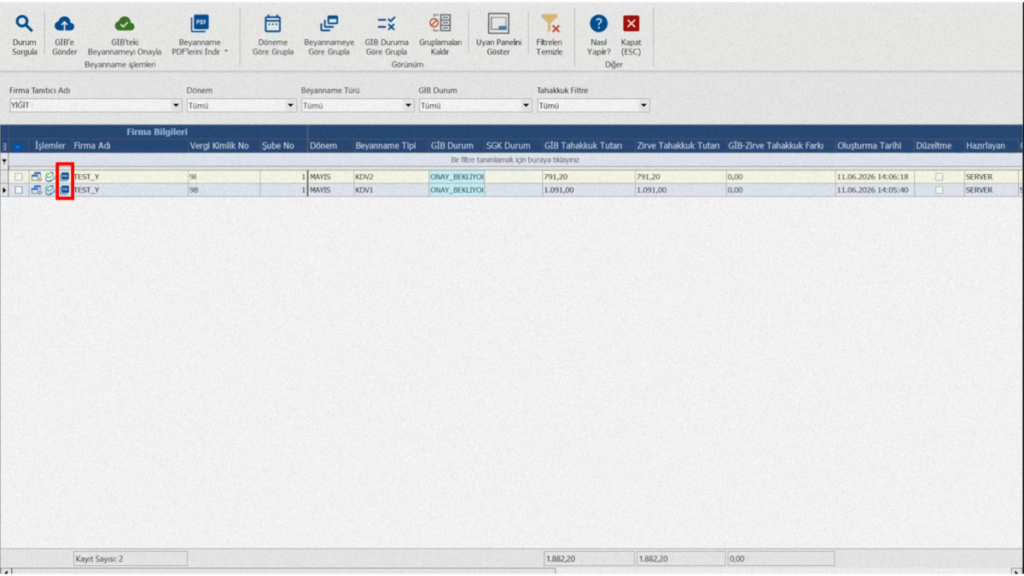Open the Dönem filter dropdown

[x=290, y=105]
